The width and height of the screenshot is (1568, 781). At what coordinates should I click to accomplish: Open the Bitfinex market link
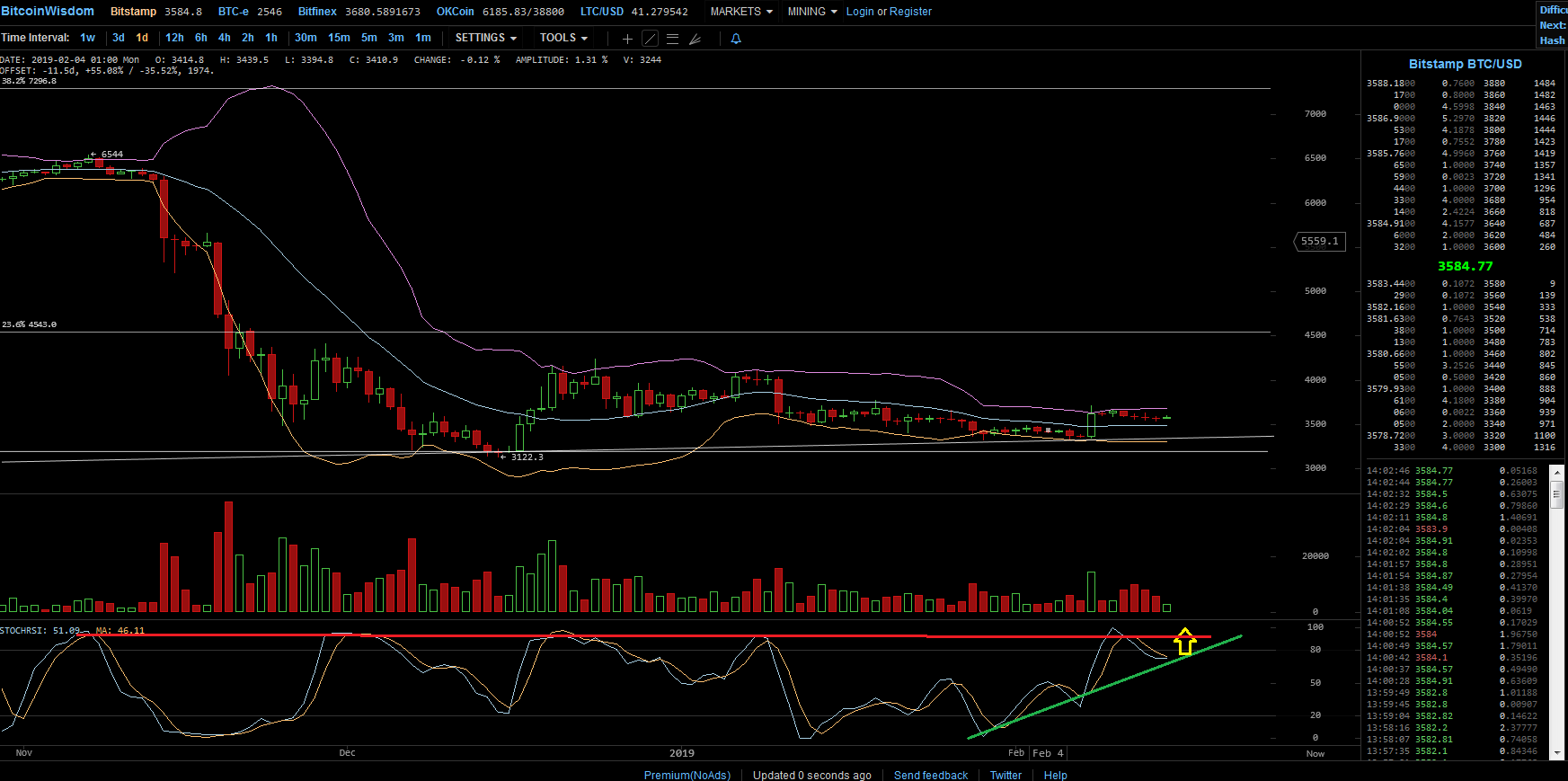click(317, 12)
